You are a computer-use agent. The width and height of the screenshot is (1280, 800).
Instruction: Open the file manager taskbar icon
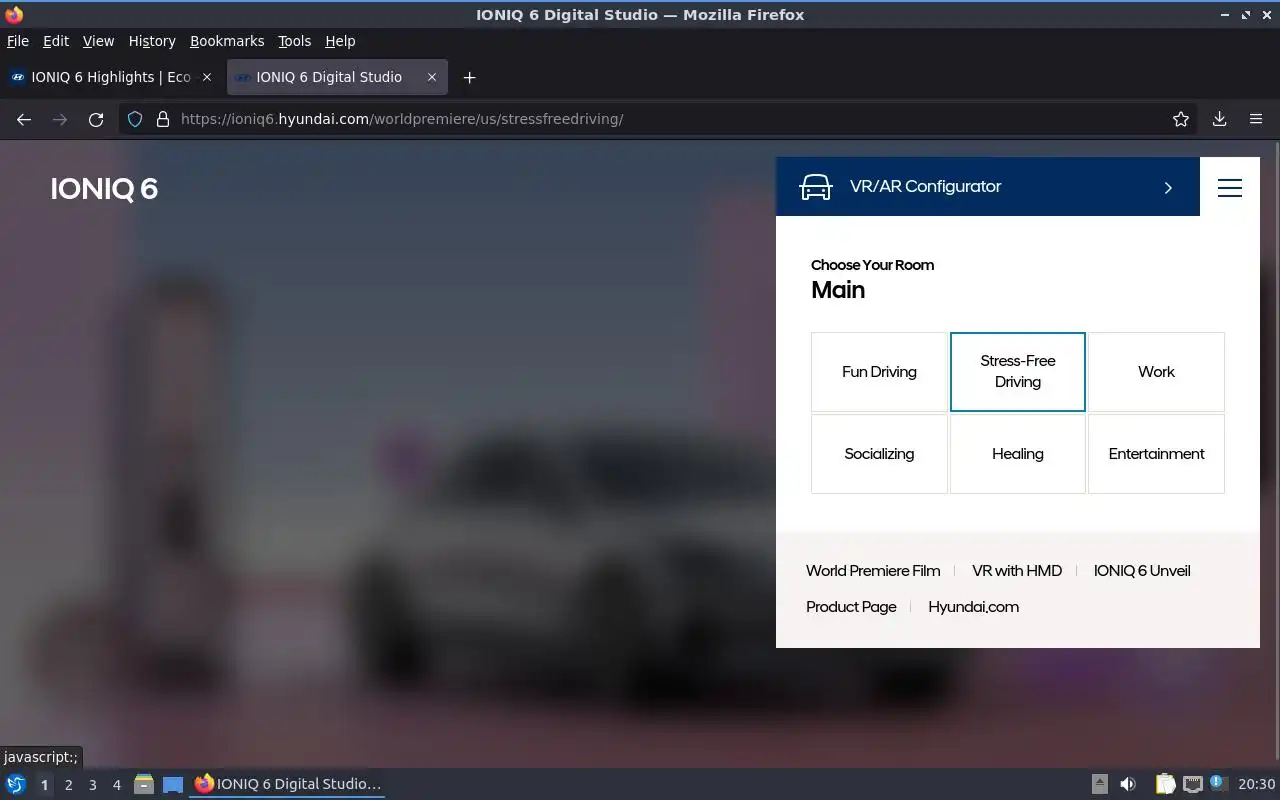[x=144, y=784]
